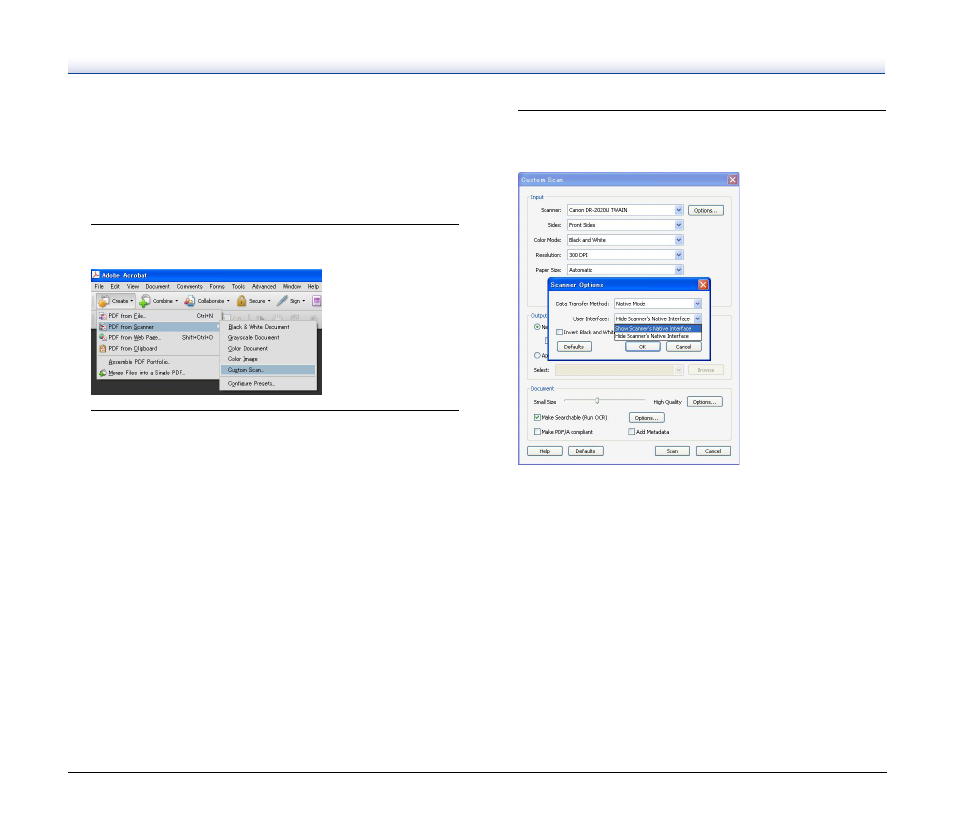Click OK in Scanner Options dialog
954x818 pixels.
tap(642, 347)
